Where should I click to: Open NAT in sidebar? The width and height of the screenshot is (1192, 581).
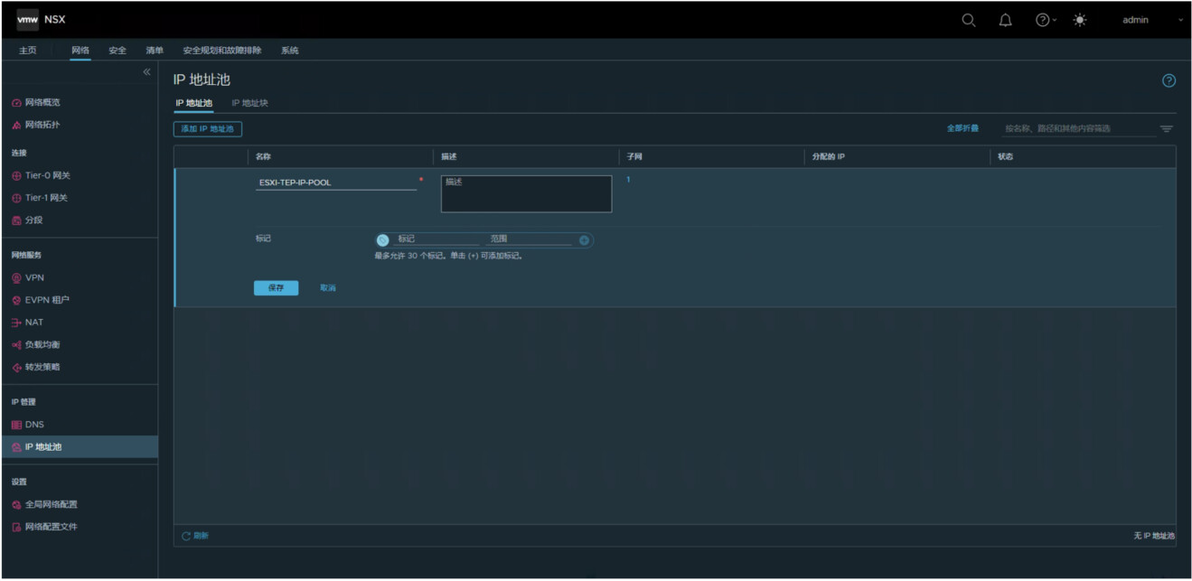pyautogui.click(x=28, y=322)
